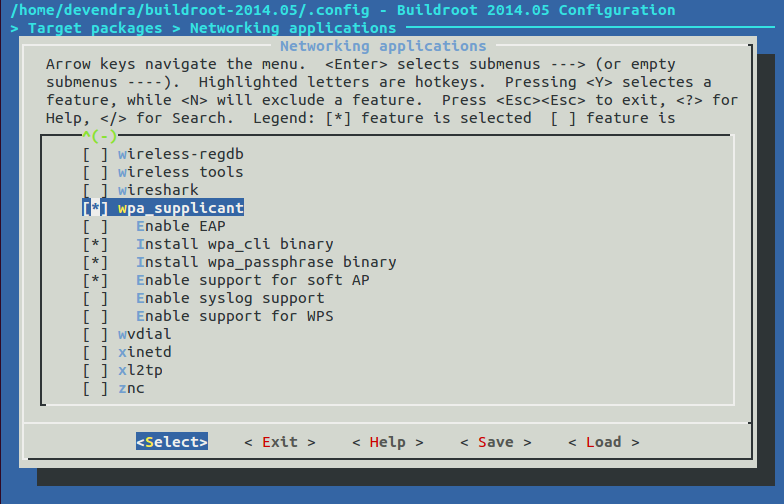Toggle the xl2tp package checkbox

coord(95,370)
